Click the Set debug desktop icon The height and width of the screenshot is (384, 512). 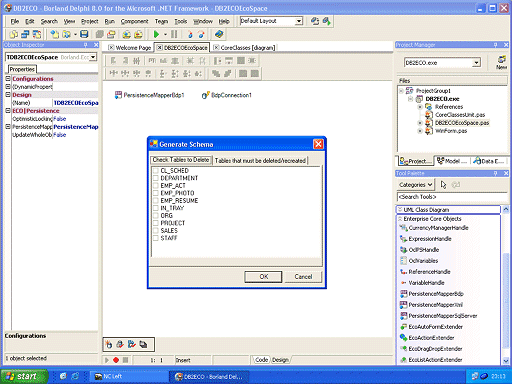coord(327,21)
